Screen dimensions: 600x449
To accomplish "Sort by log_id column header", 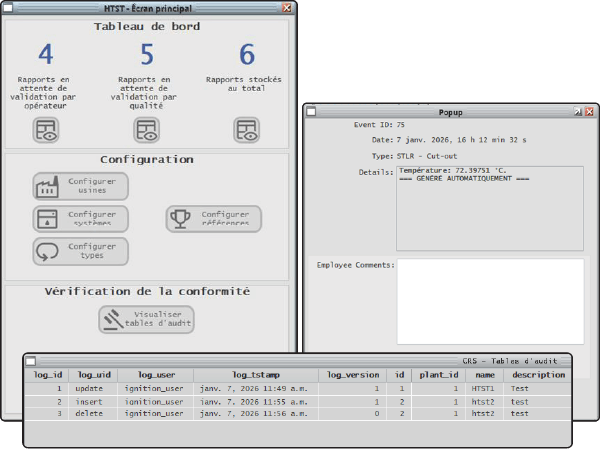I will coord(47,375).
